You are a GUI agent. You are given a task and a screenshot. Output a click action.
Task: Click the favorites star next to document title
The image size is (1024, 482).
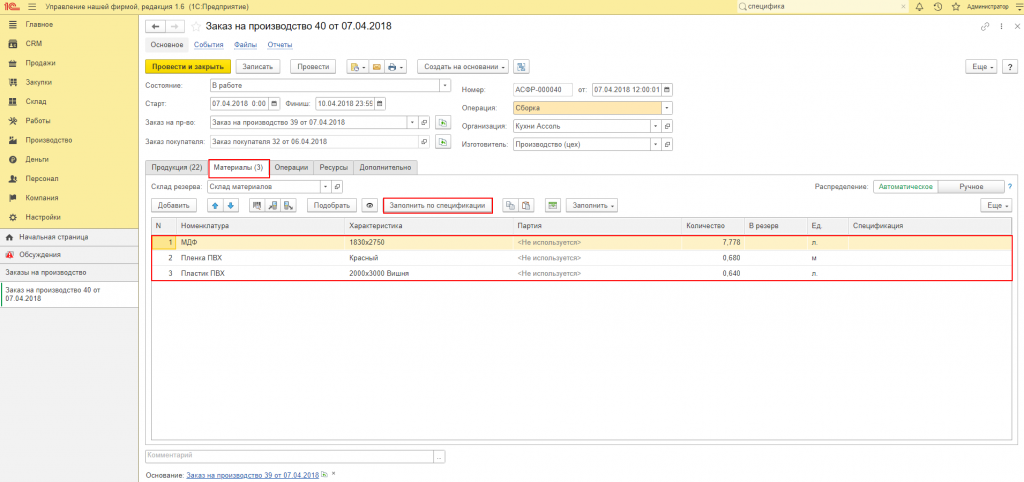[196, 27]
